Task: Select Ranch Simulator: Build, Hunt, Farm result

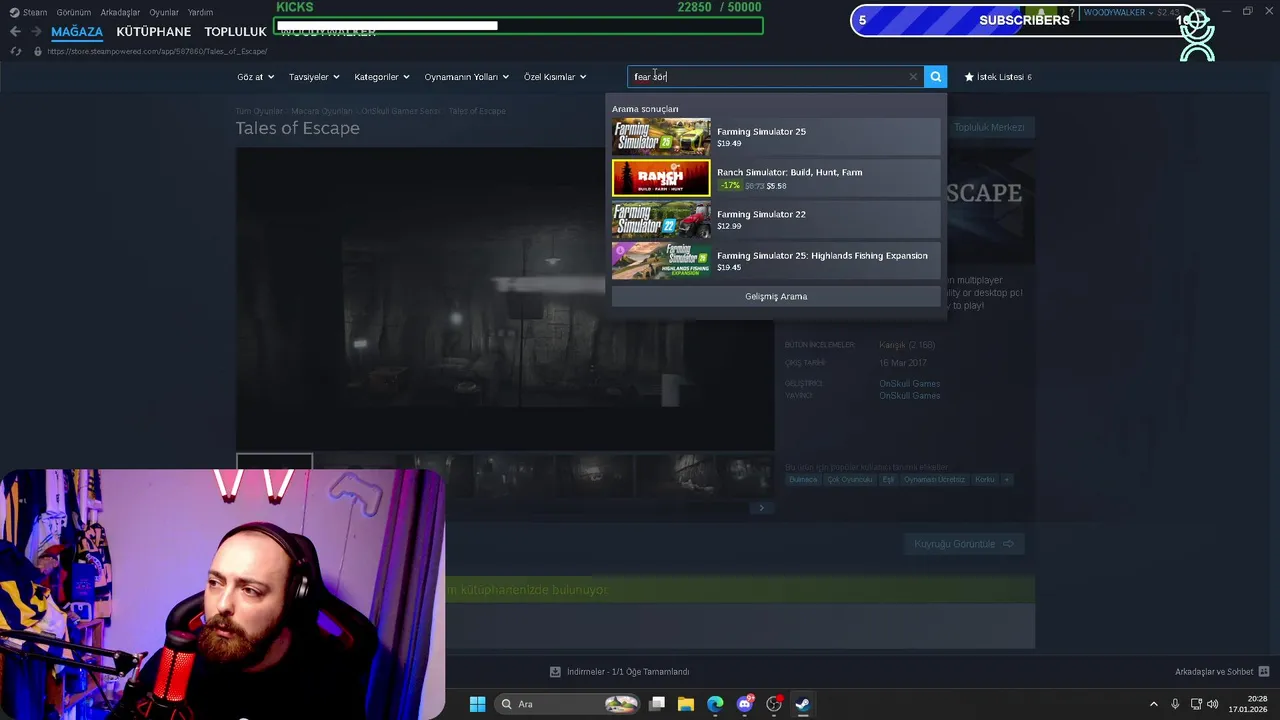Action: (776, 178)
